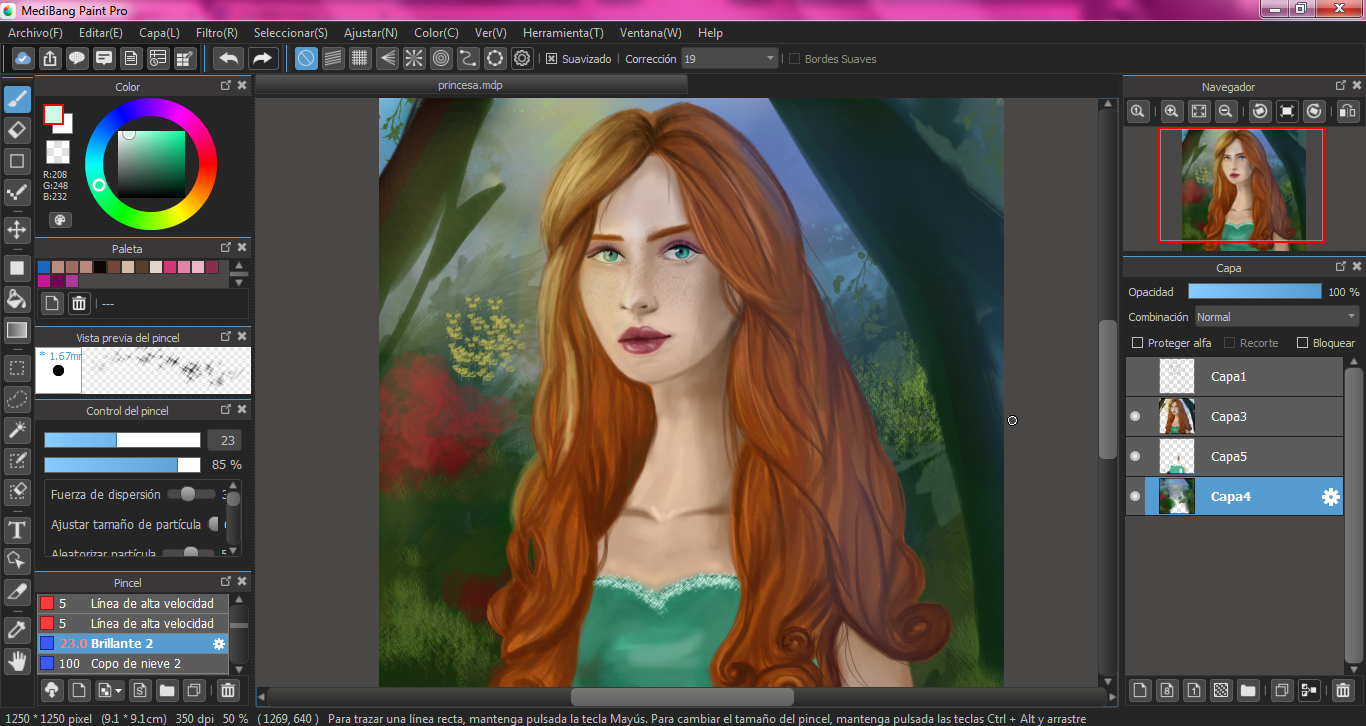Adjust the brush size slider
The height and width of the screenshot is (726, 1366).
122,441
